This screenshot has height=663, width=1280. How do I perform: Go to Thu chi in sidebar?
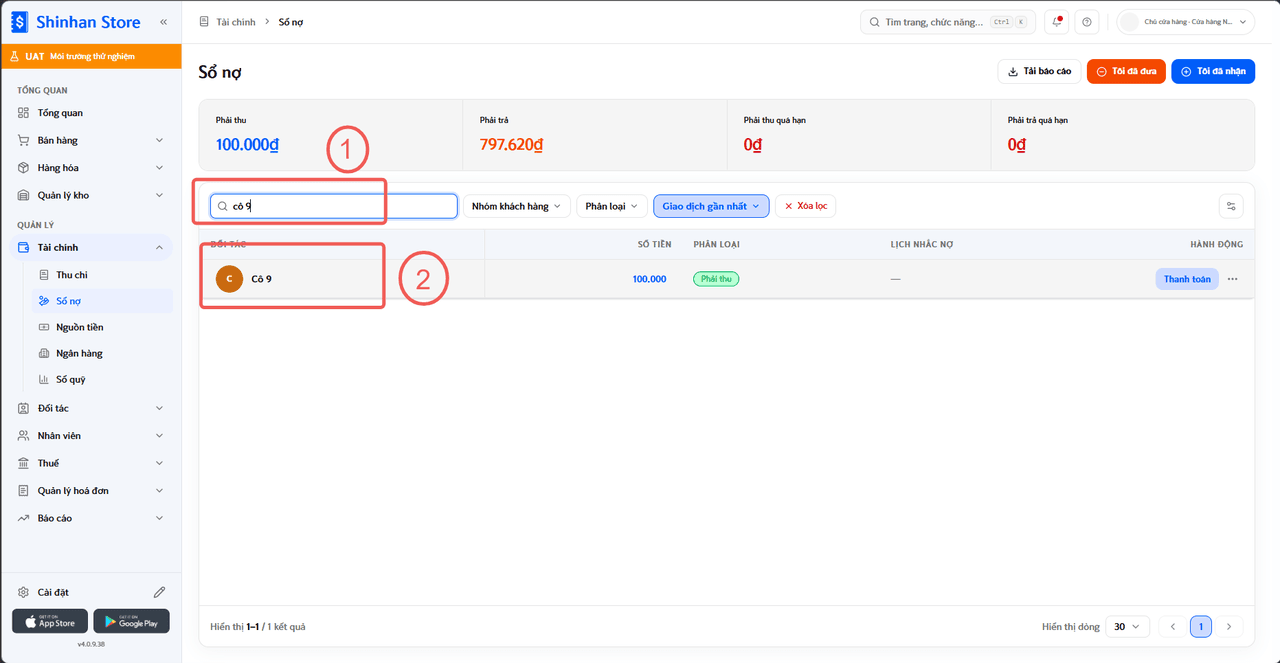coord(72,275)
